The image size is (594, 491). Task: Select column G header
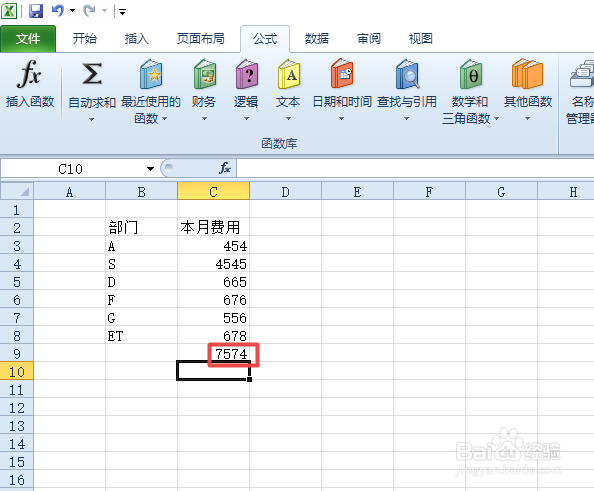tap(501, 192)
